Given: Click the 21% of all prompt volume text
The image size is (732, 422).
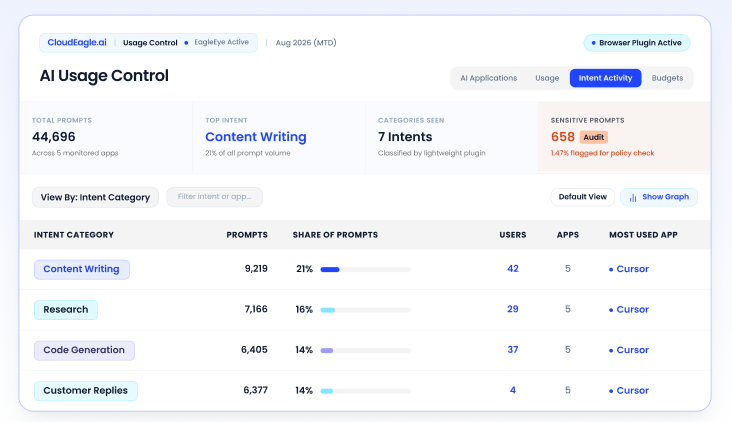Looking at the screenshot, I should tap(247, 153).
